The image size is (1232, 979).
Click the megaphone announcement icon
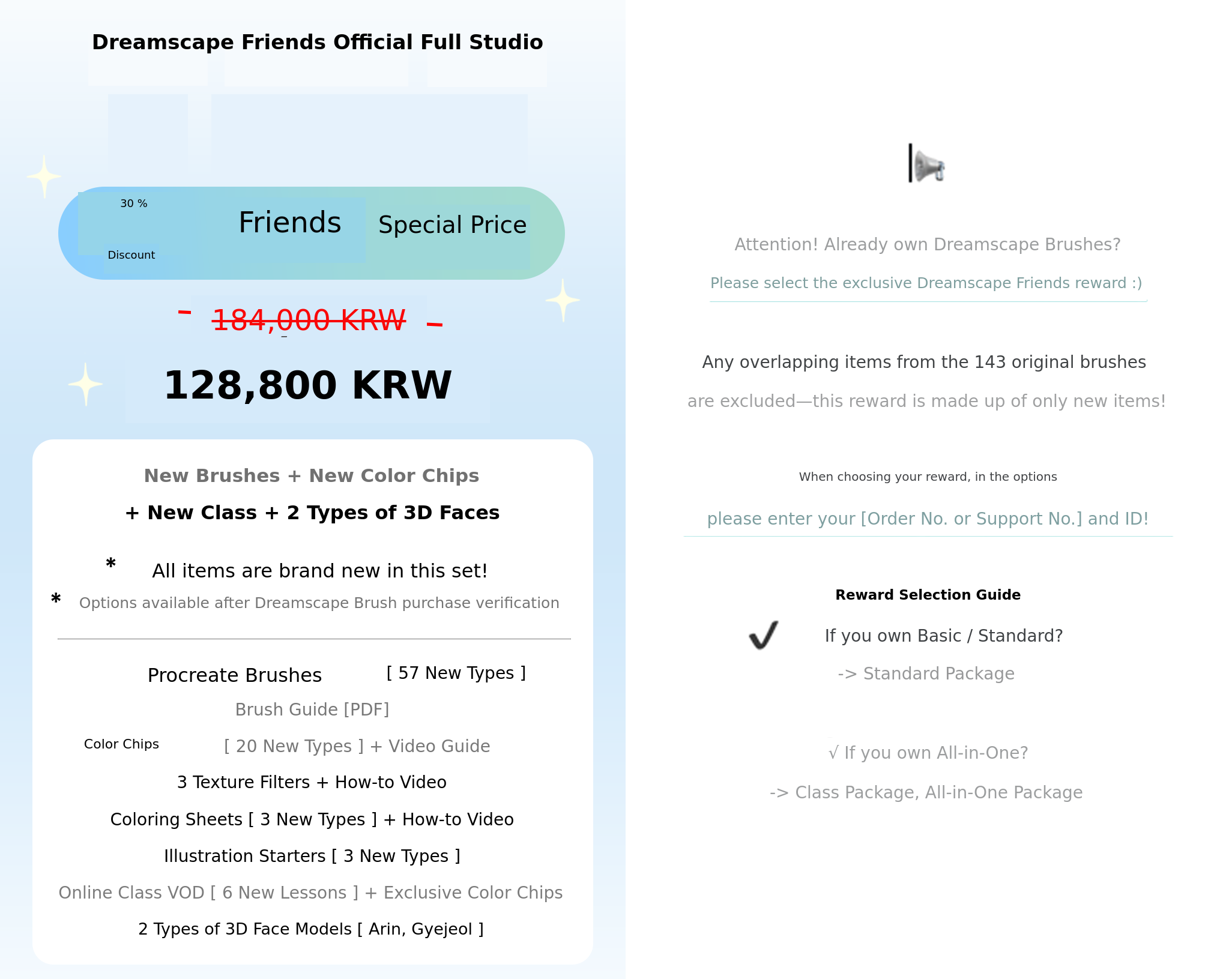point(927,164)
